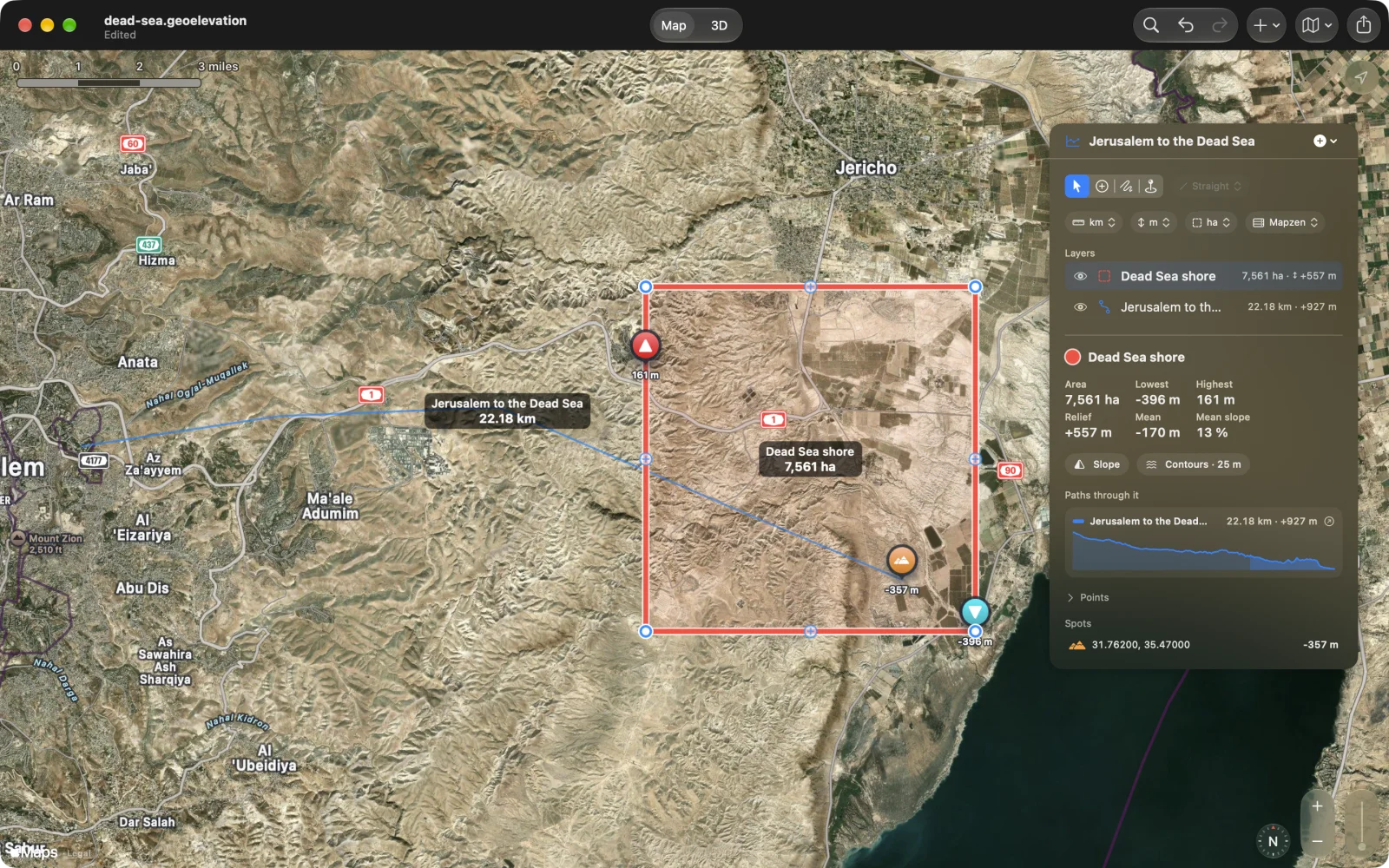Click the teal lowest point marker -396 m

click(x=975, y=611)
